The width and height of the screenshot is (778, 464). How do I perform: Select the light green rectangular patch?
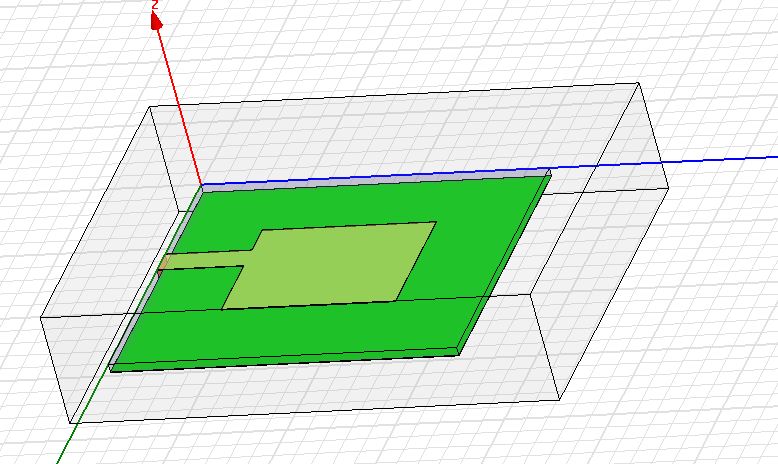tap(329, 265)
